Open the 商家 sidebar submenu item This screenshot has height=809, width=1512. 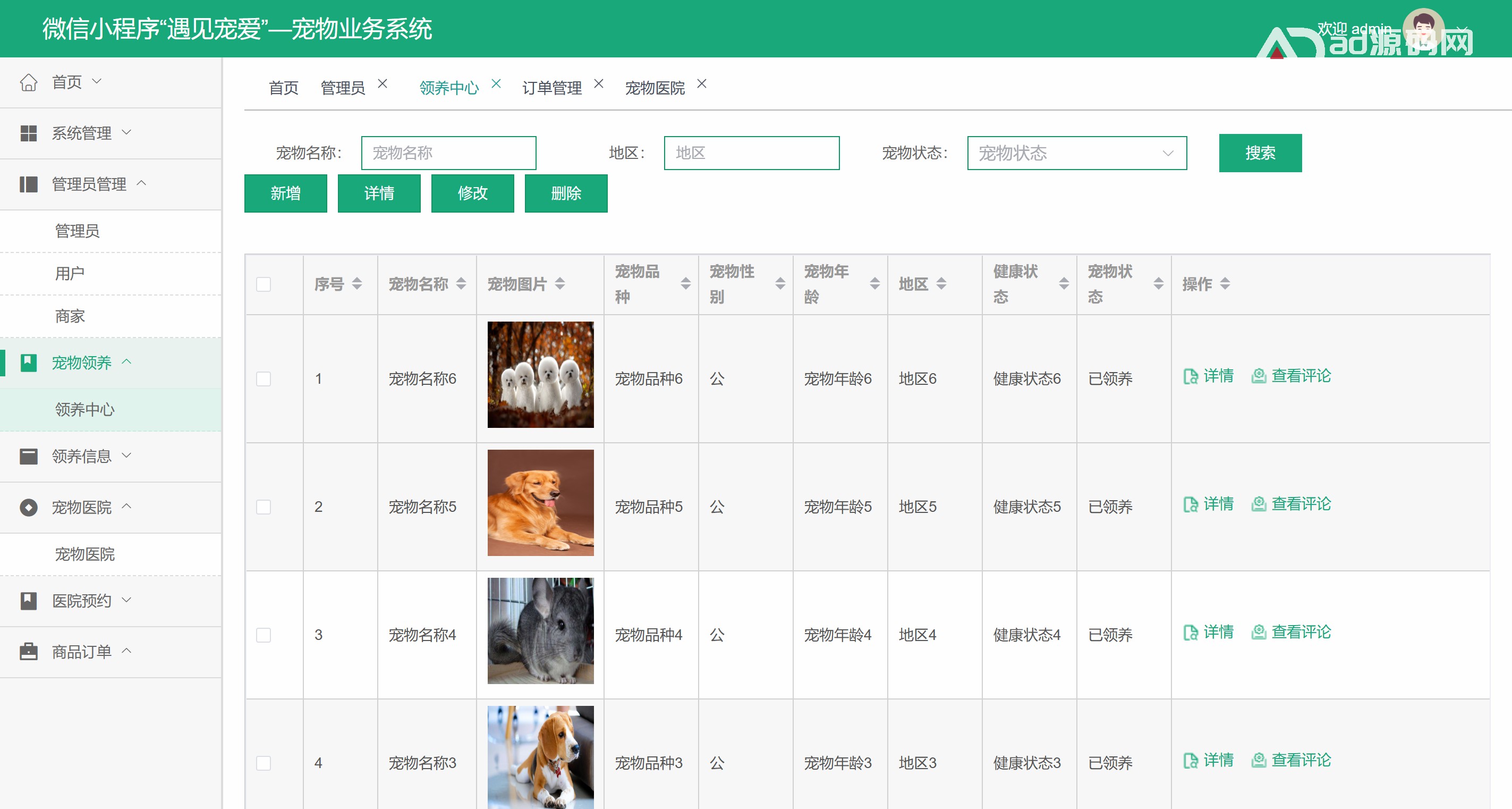click(70, 316)
